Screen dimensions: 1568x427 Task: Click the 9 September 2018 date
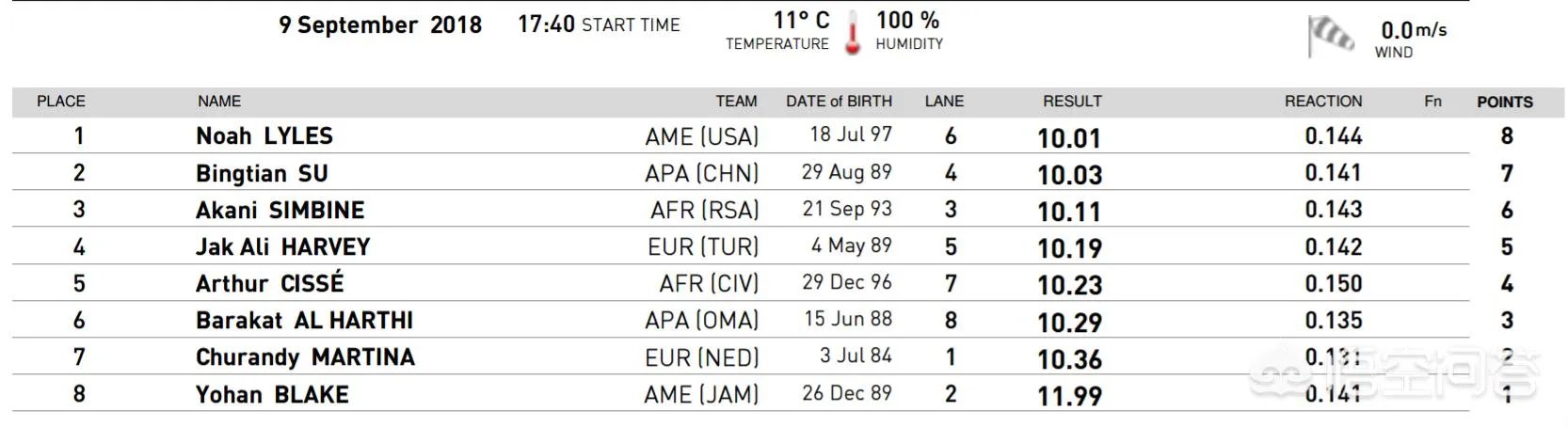tap(380, 25)
